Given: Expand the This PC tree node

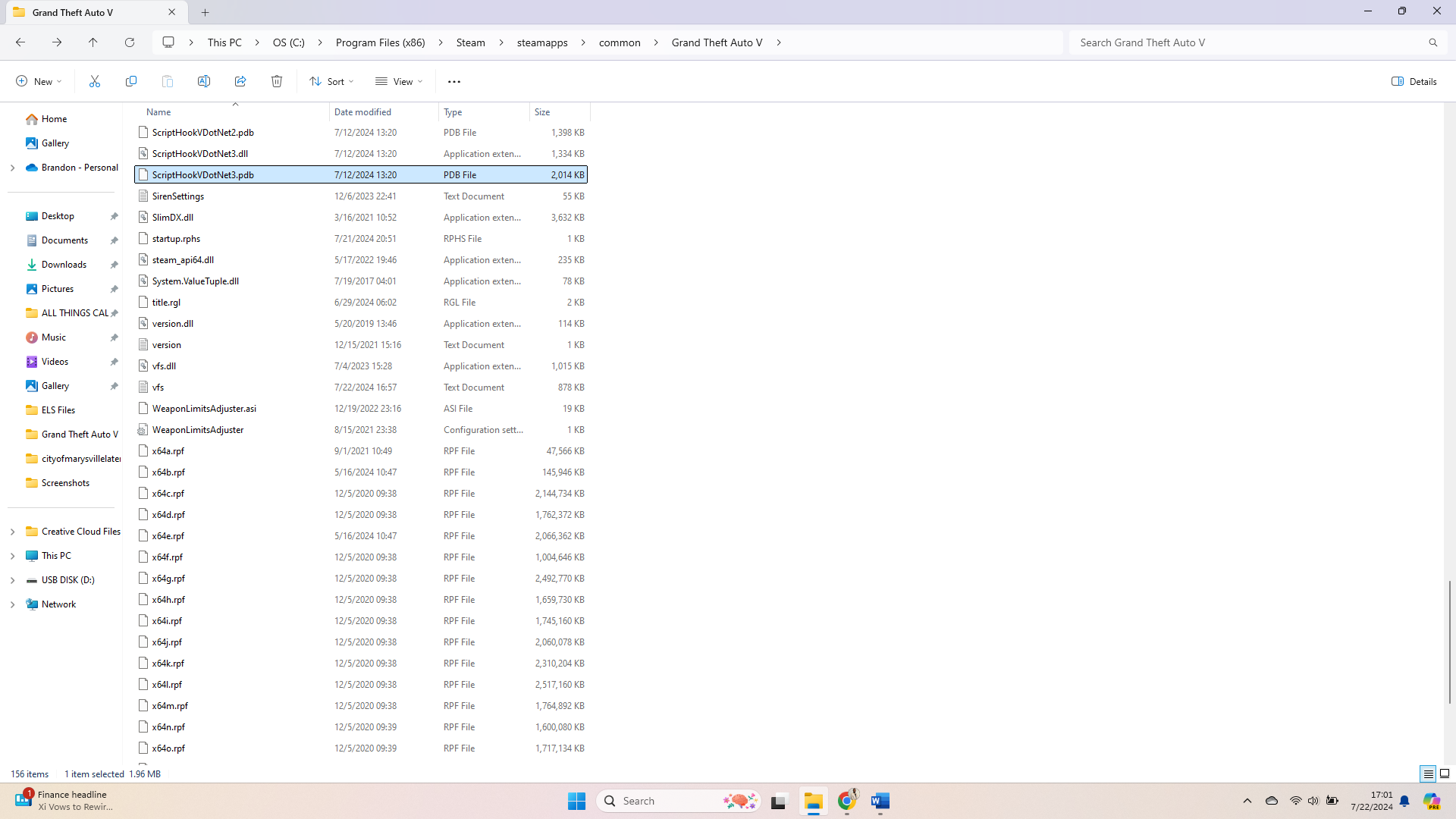Looking at the screenshot, I should tap(12, 556).
